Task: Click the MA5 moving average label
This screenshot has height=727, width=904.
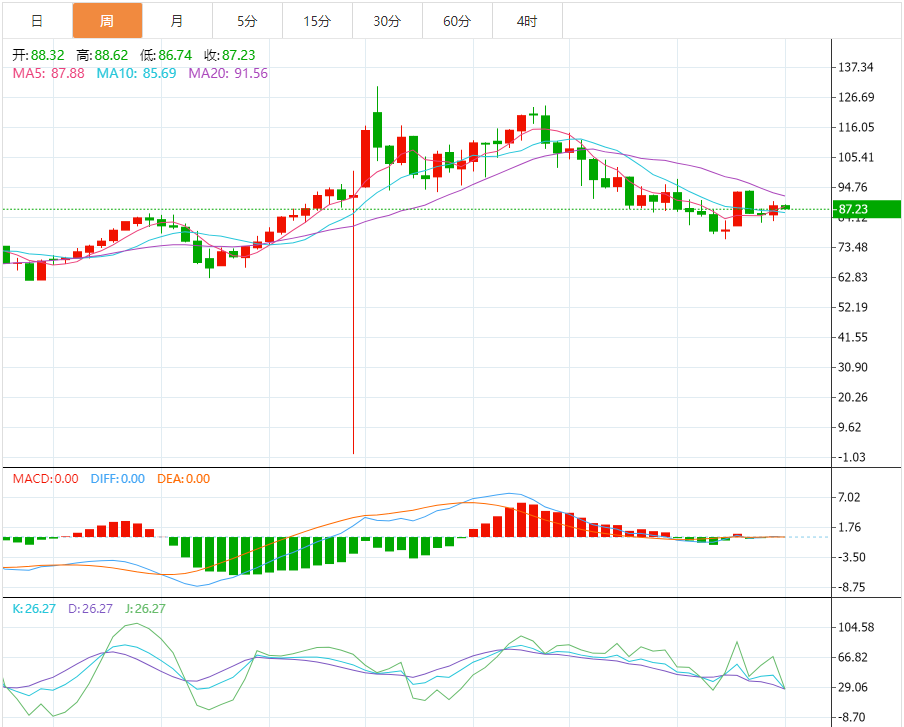Action: coord(48,73)
